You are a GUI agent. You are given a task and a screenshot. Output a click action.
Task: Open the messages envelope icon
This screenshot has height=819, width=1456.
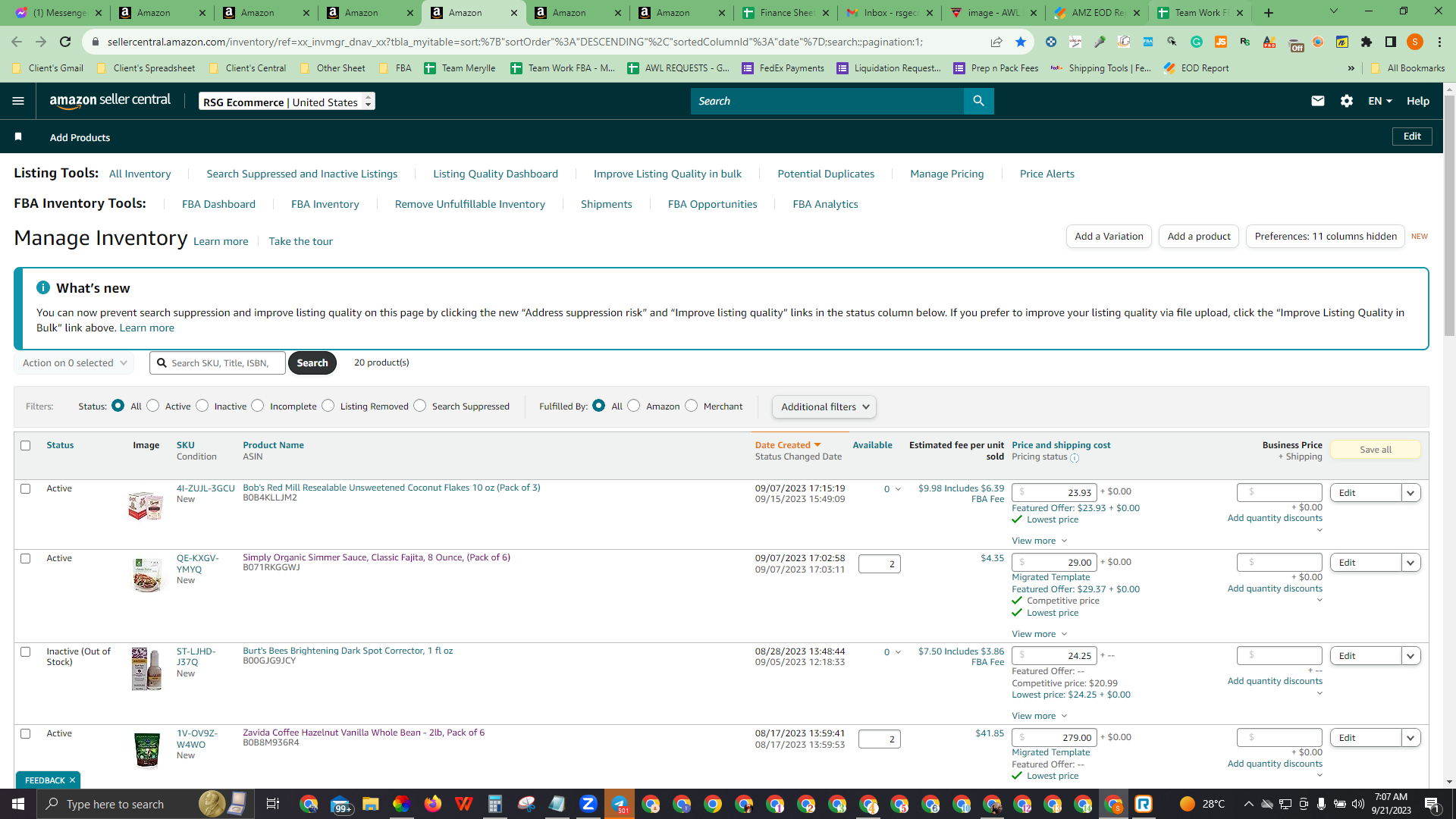1318,101
